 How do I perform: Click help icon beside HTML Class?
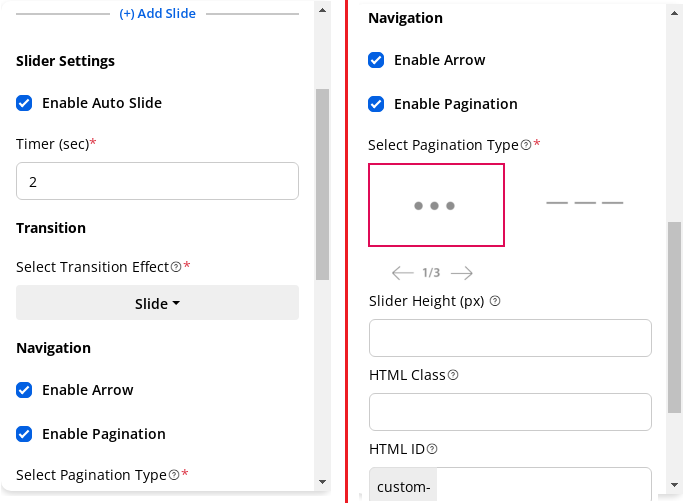453,375
